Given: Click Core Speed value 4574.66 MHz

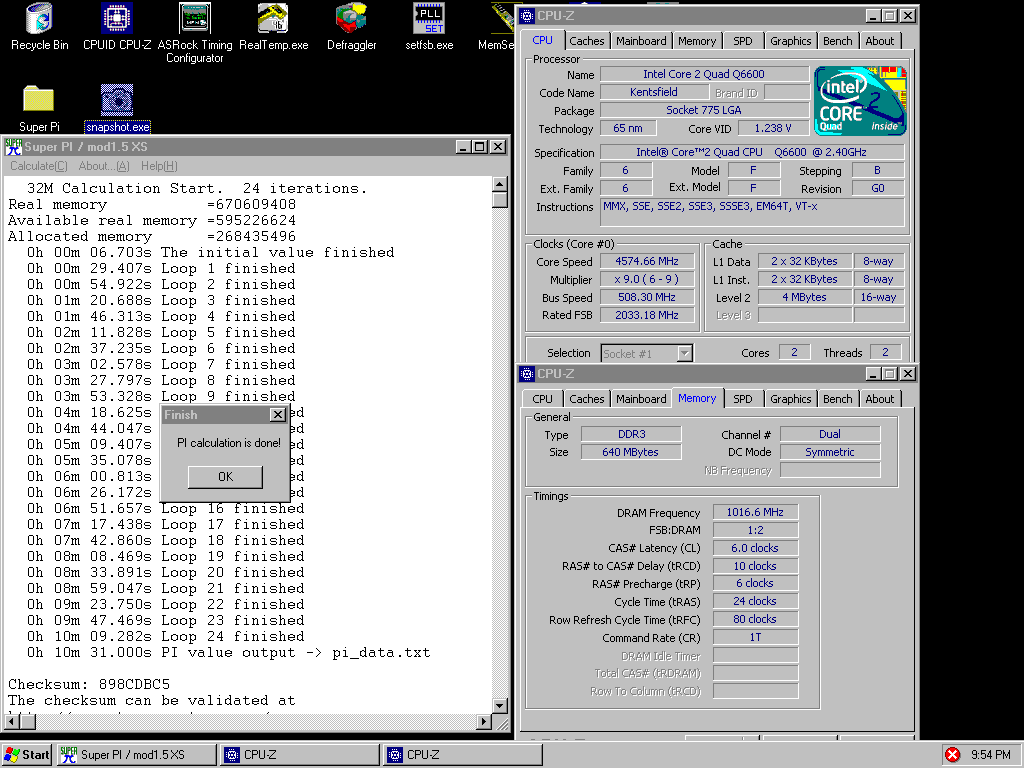Looking at the screenshot, I should [x=647, y=261].
